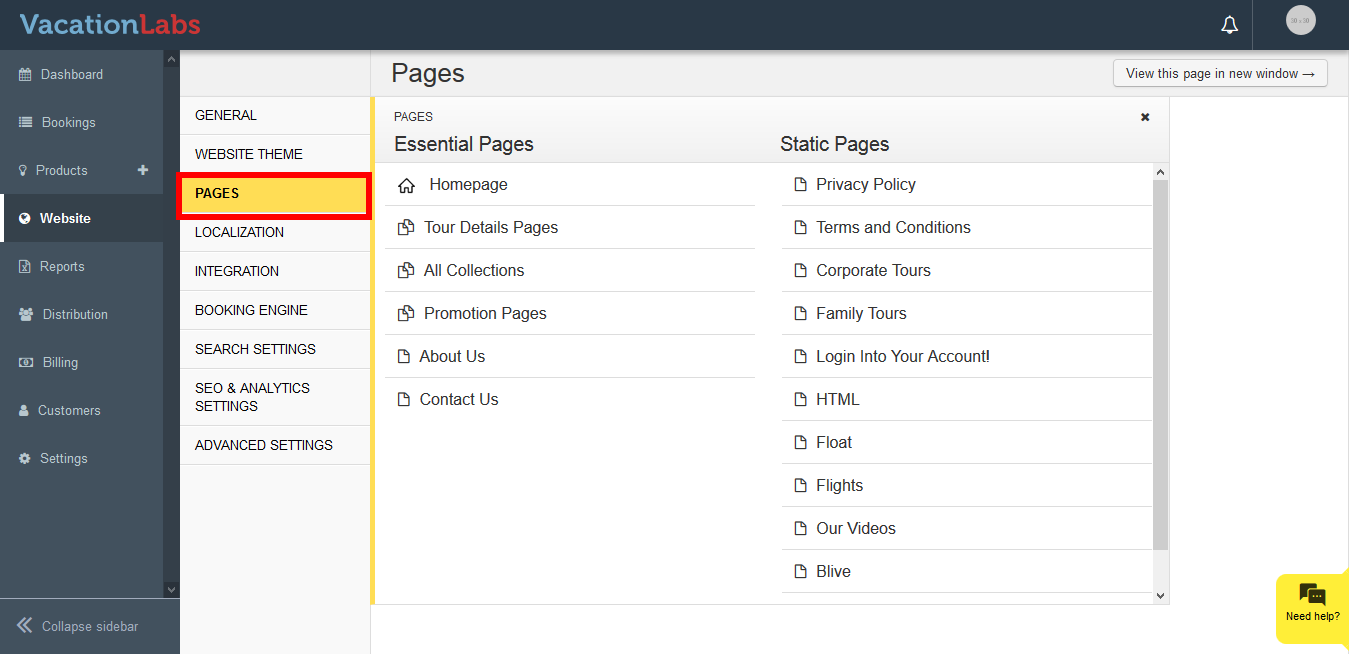The width and height of the screenshot is (1349, 654).
Task: Select the Booking Engine menu item
Action: point(251,311)
